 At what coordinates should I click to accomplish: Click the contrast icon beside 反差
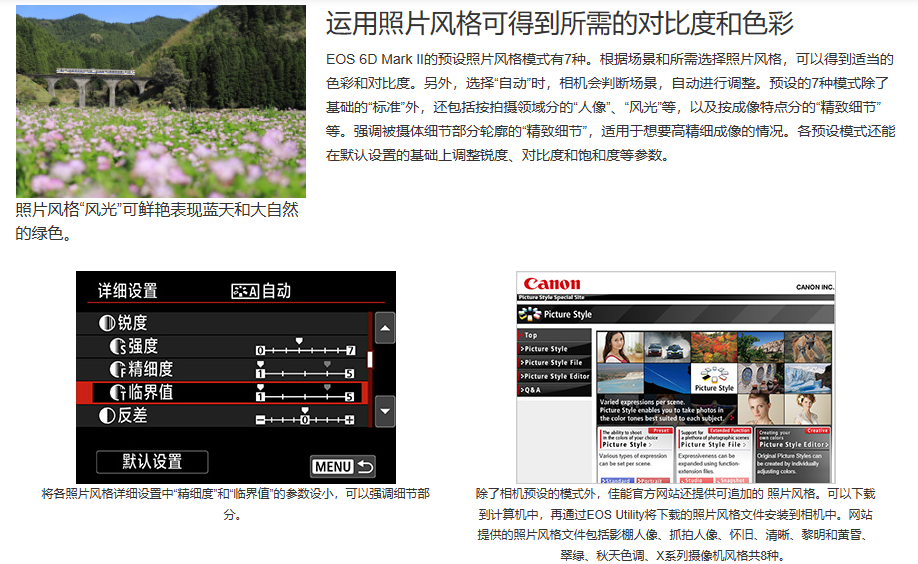coord(107,416)
